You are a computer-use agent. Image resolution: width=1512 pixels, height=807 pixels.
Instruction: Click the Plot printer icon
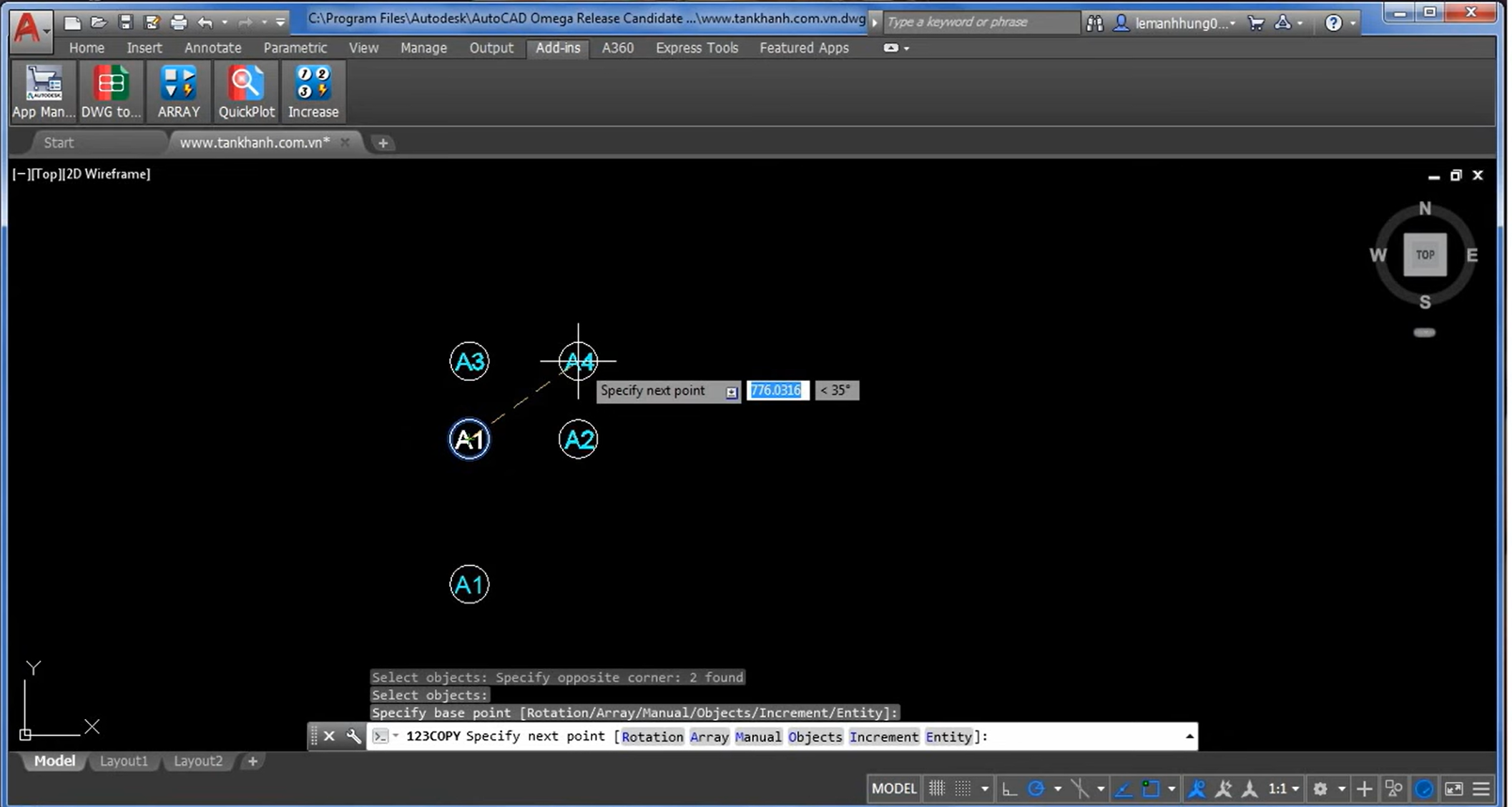coord(178,22)
